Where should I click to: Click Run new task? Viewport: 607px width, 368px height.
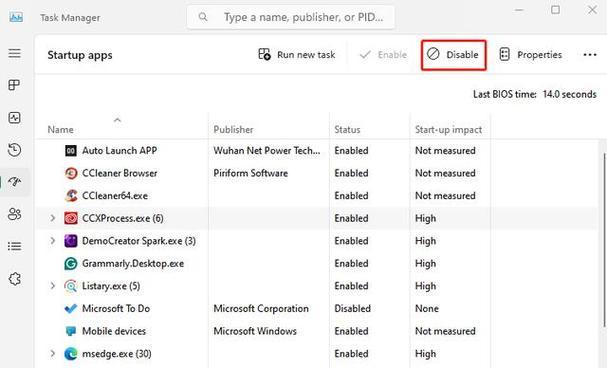tap(297, 55)
